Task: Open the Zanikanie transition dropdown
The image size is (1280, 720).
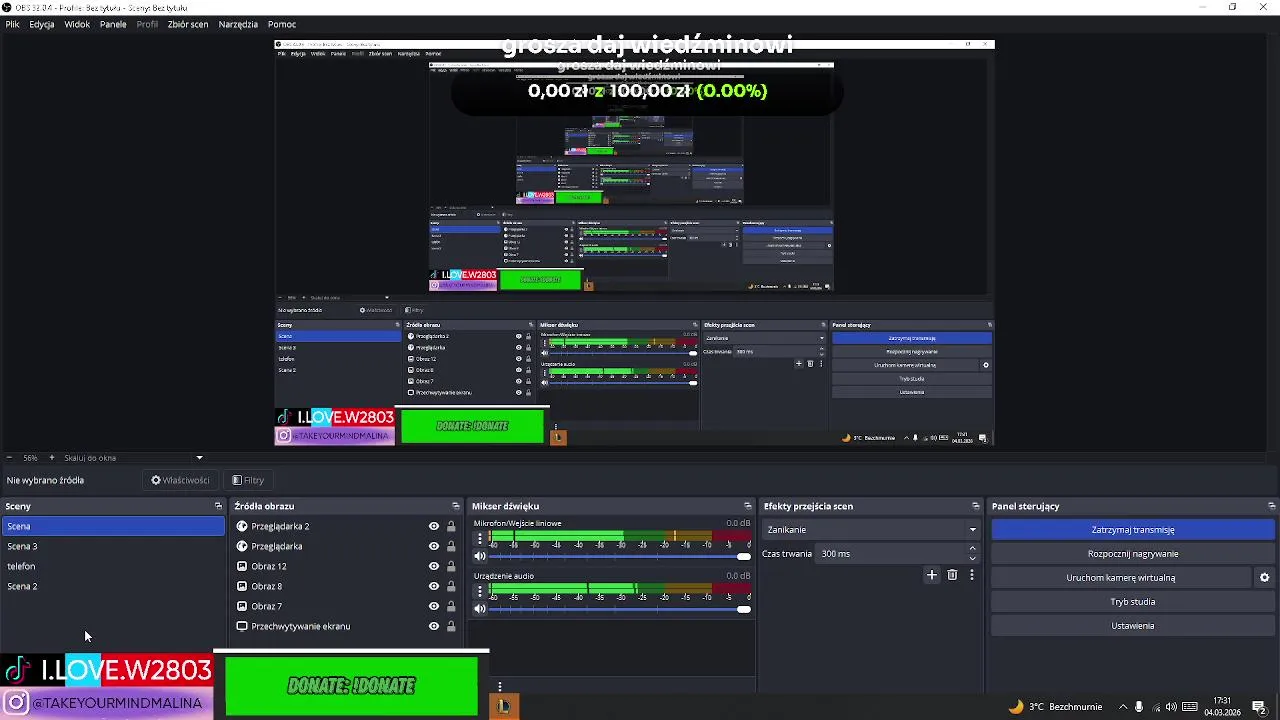Action: 871,530
